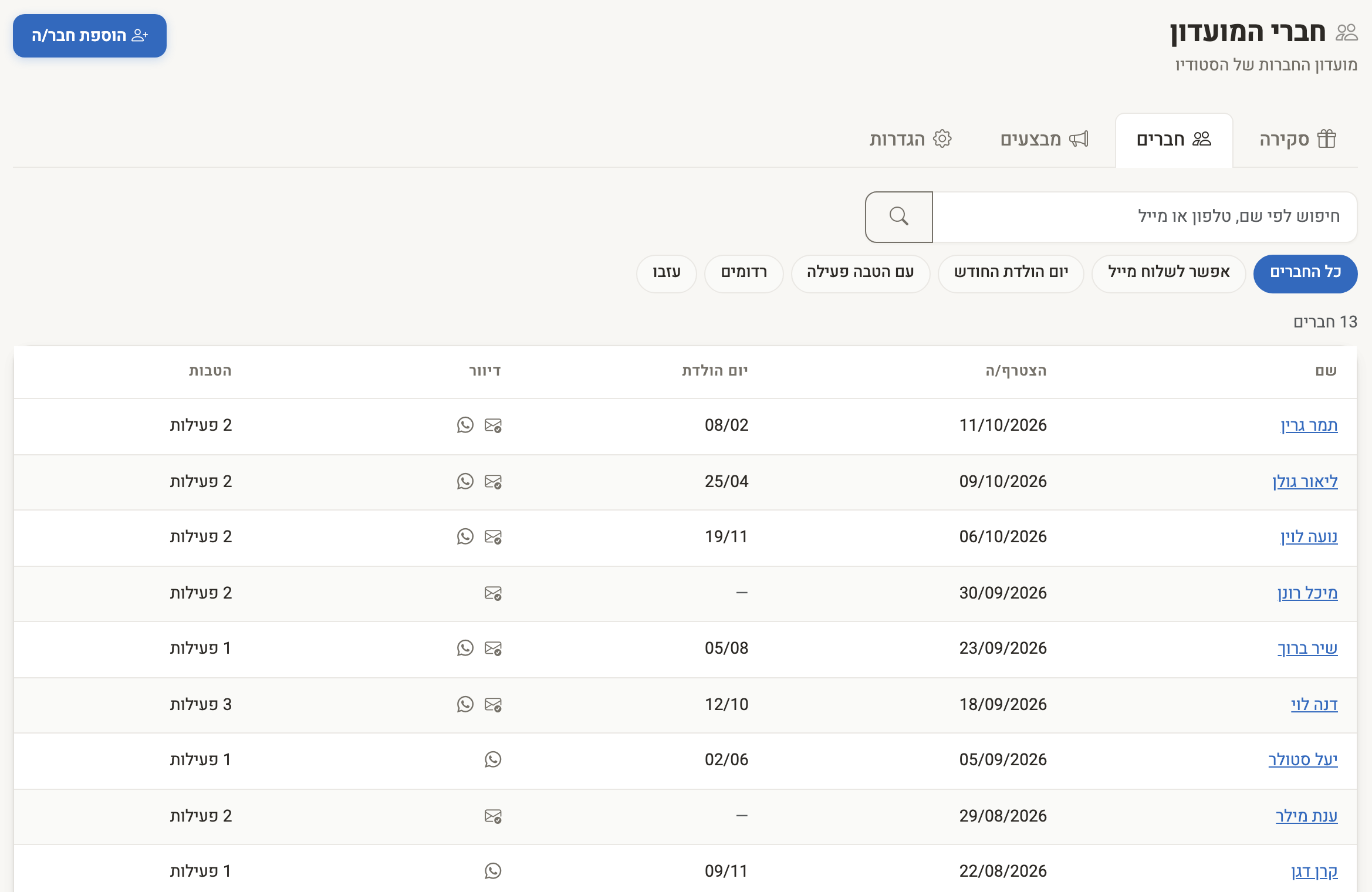Click the email icon in דנה לוי row
This screenshot has width=1372, height=892.
point(493,704)
